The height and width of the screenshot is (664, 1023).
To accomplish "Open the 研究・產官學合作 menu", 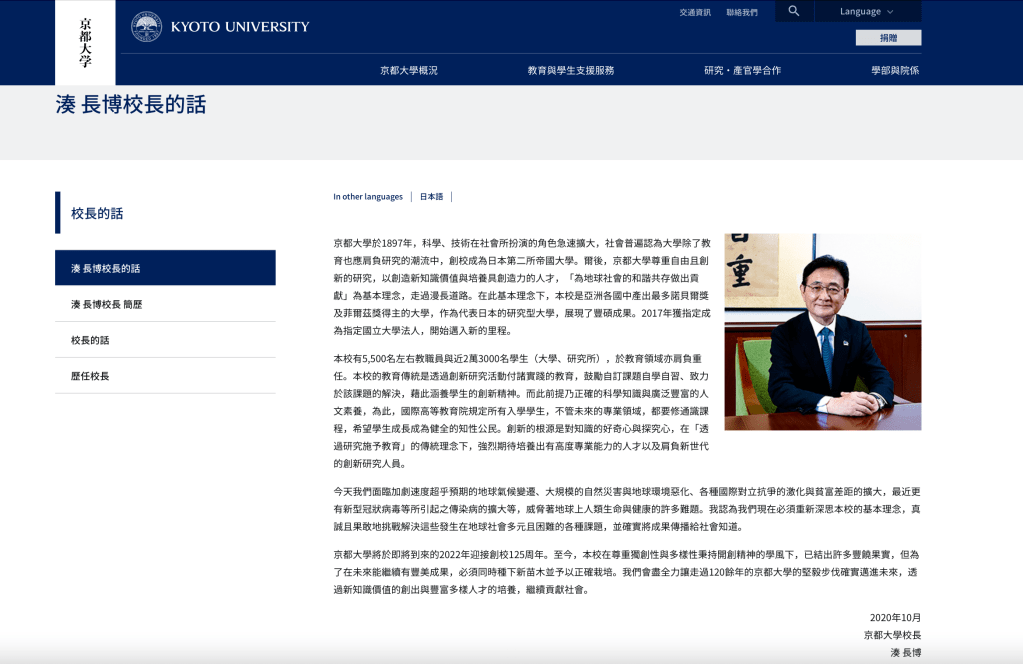I will point(742,70).
